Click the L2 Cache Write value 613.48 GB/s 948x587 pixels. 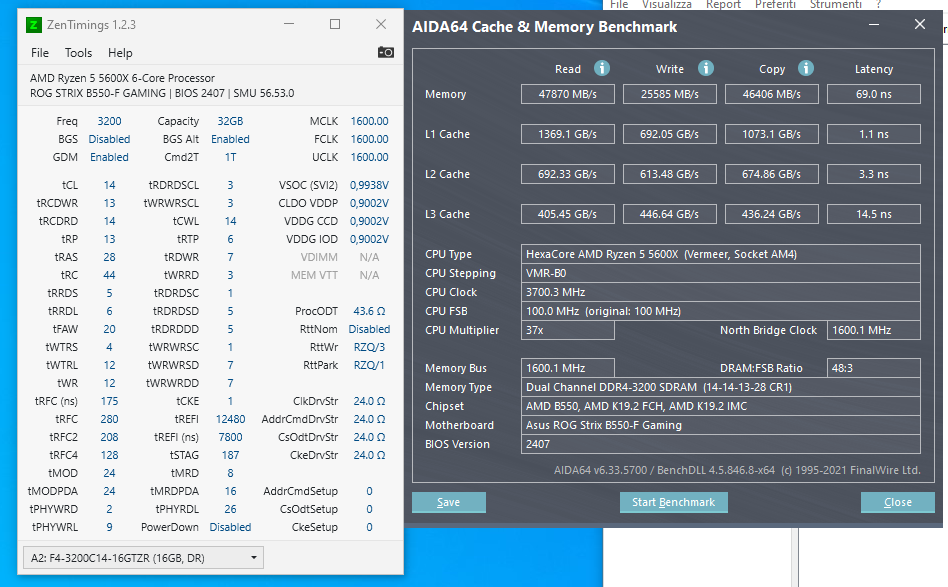(670, 174)
